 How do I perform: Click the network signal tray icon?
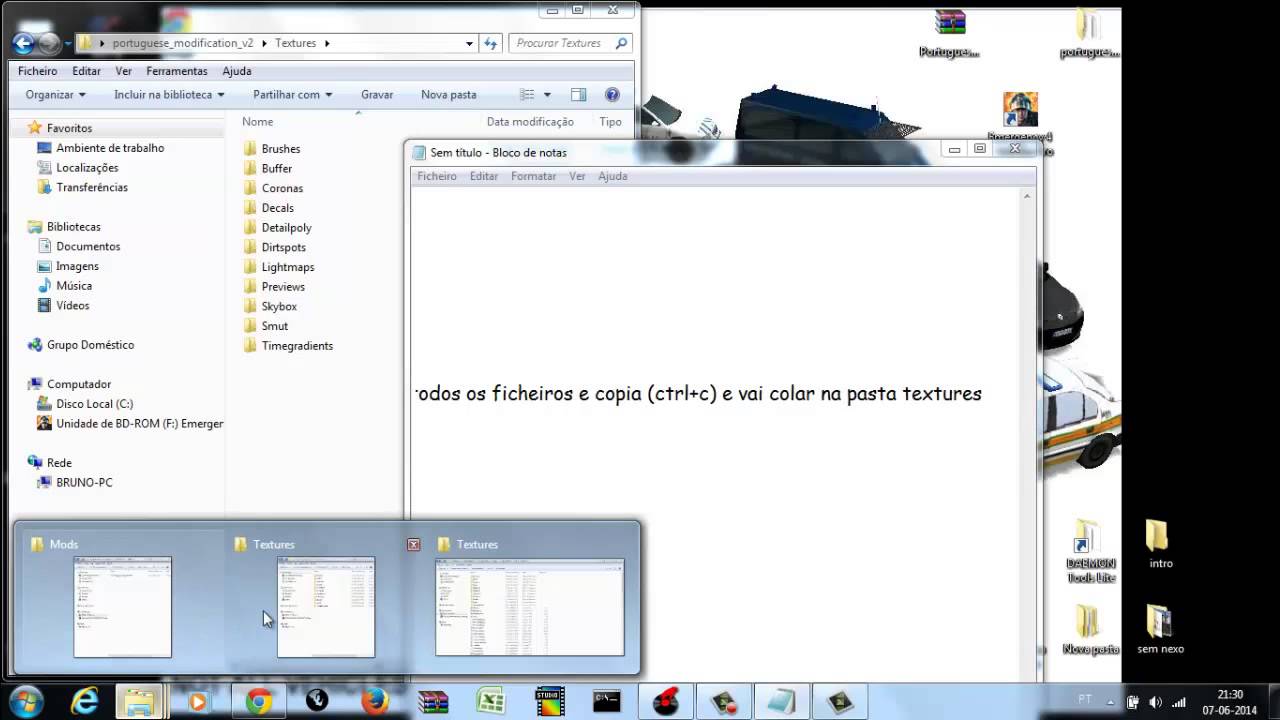1178,702
